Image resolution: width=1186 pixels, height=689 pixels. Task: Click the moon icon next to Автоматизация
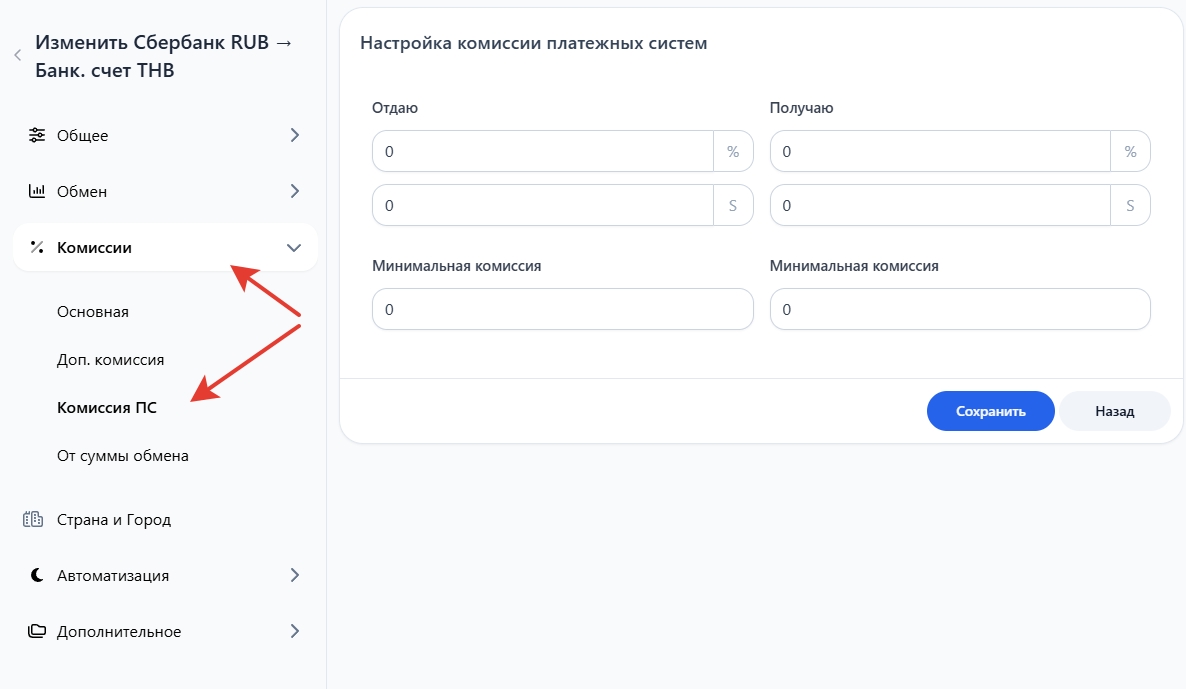tap(37, 575)
